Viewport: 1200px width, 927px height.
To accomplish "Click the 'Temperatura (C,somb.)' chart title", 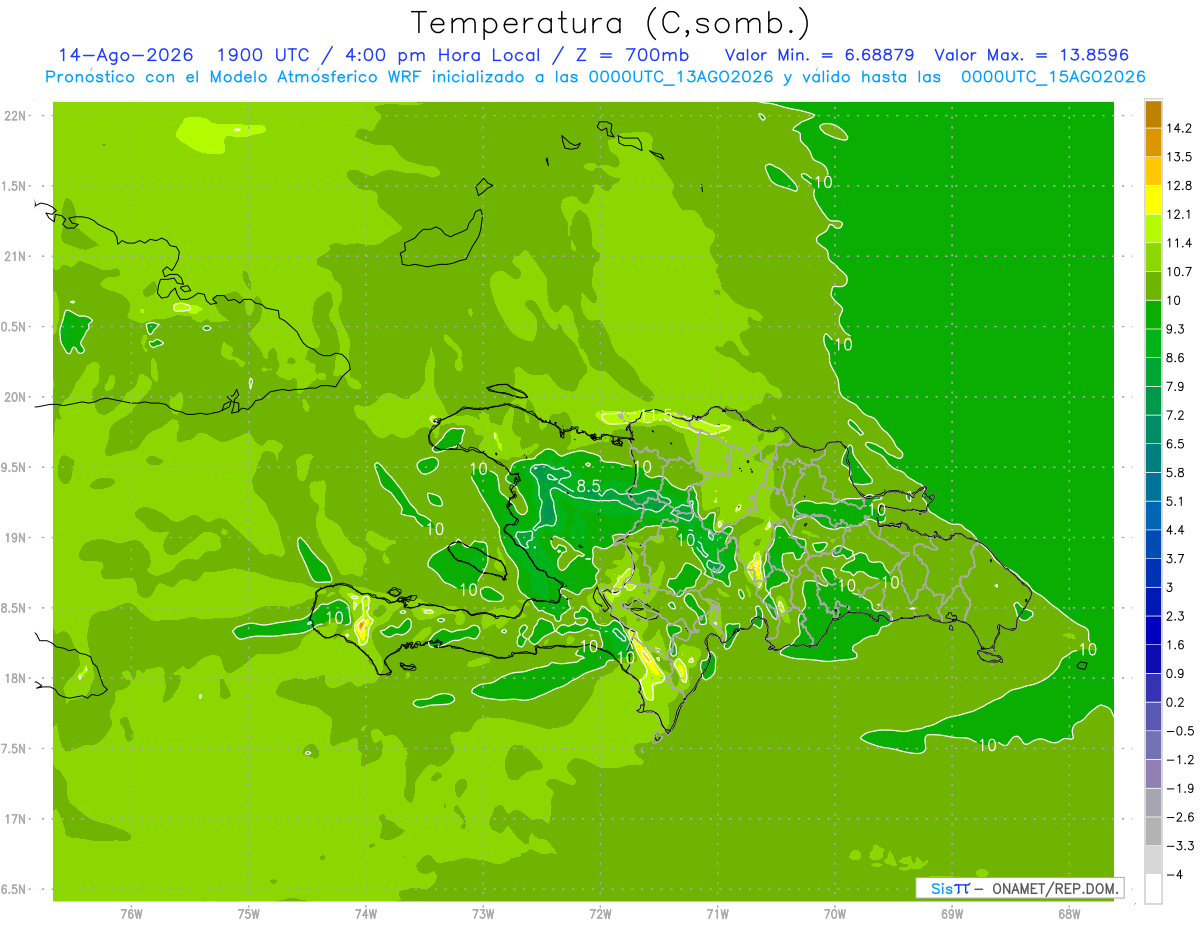I will (x=611, y=23).
